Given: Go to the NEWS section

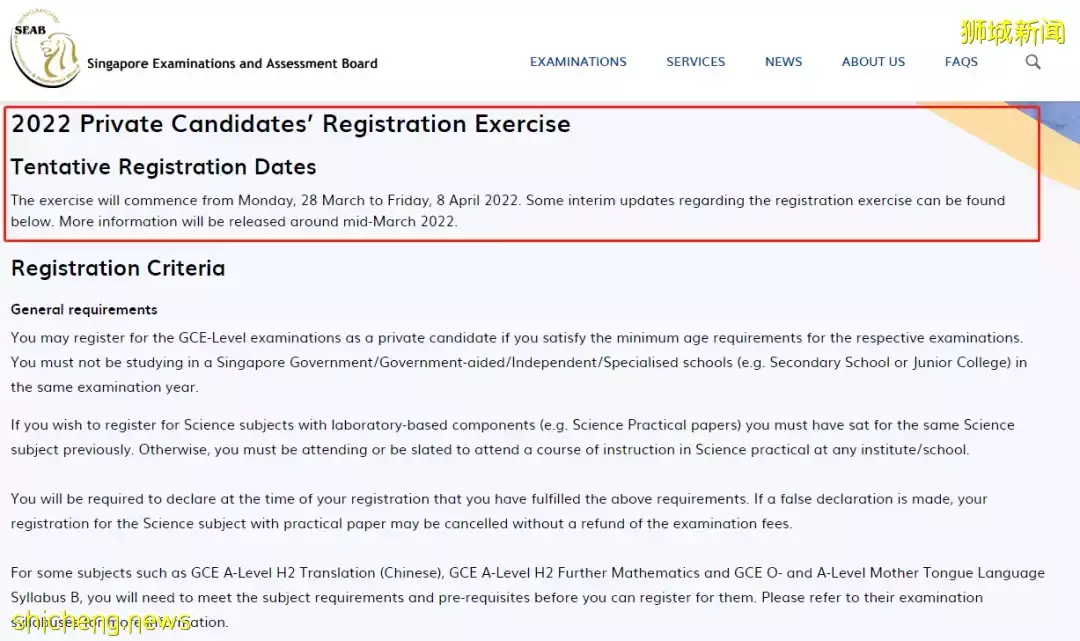Looking at the screenshot, I should click(x=783, y=62).
